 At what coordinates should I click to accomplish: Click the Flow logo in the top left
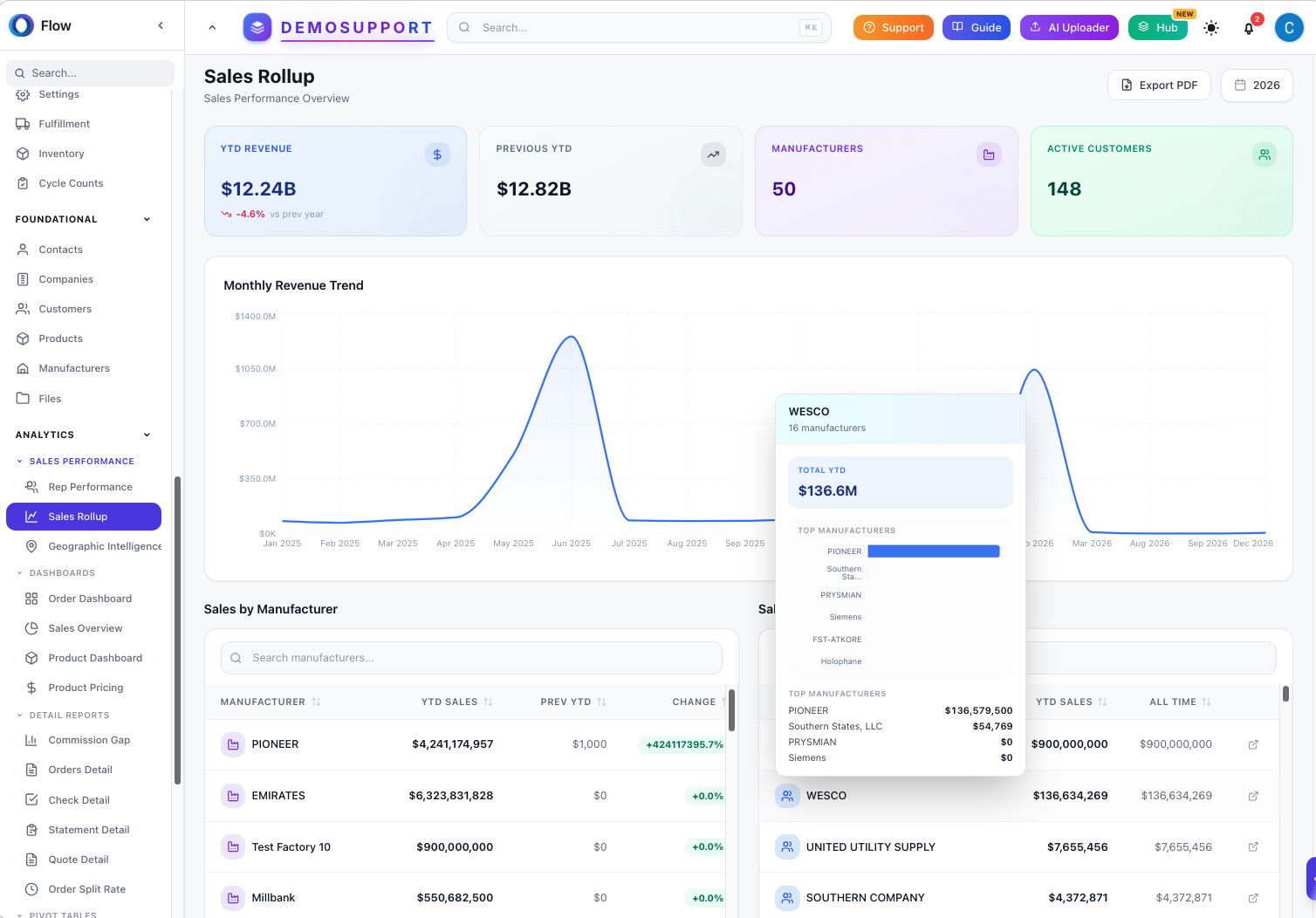point(21,25)
